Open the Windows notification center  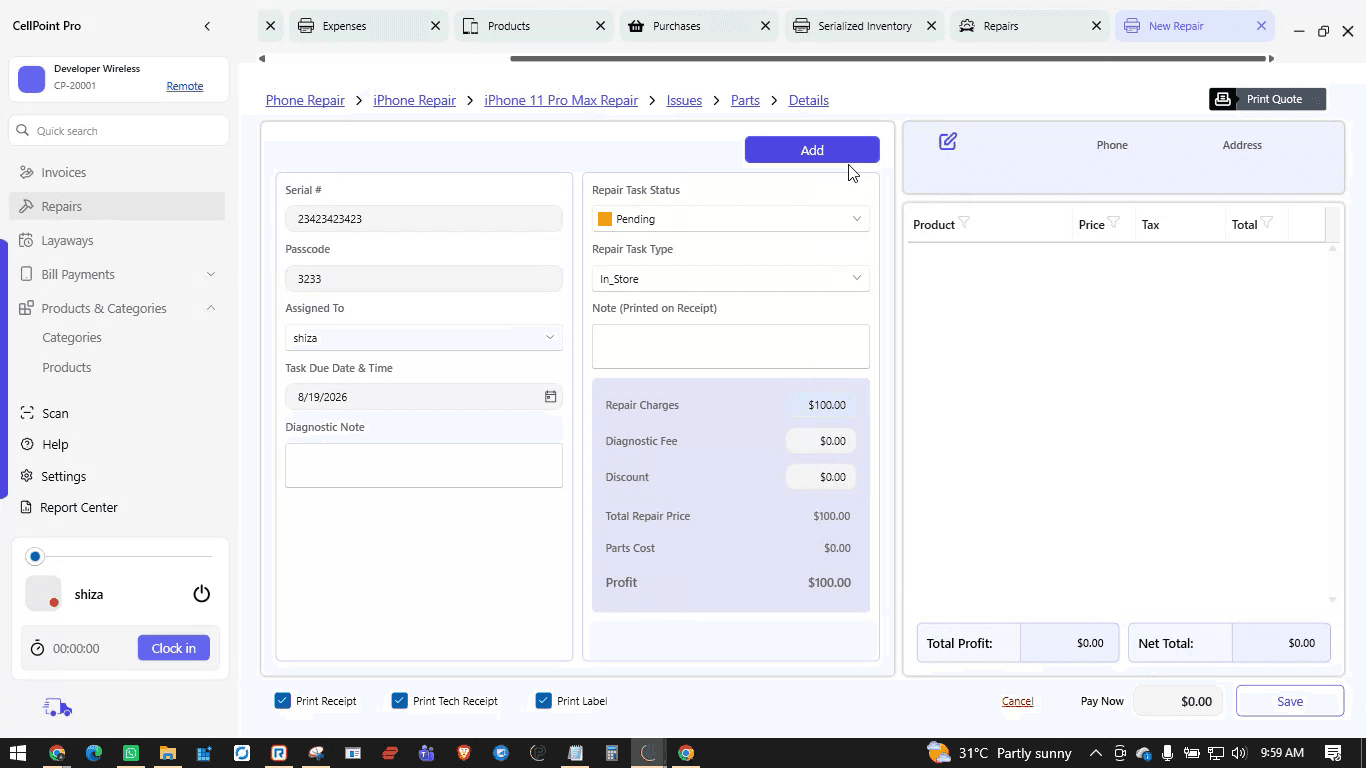click(1333, 753)
